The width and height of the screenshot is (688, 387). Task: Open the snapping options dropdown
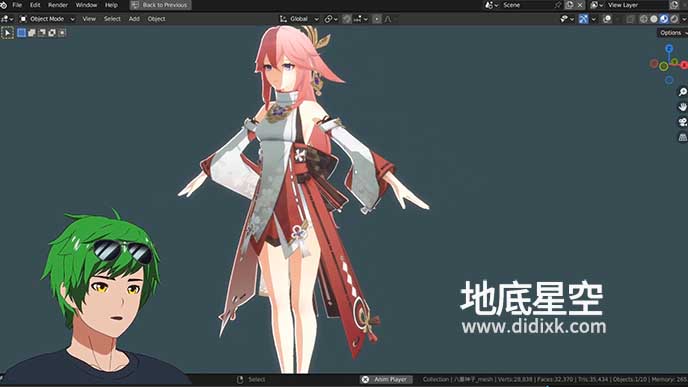[x=361, y=19]
